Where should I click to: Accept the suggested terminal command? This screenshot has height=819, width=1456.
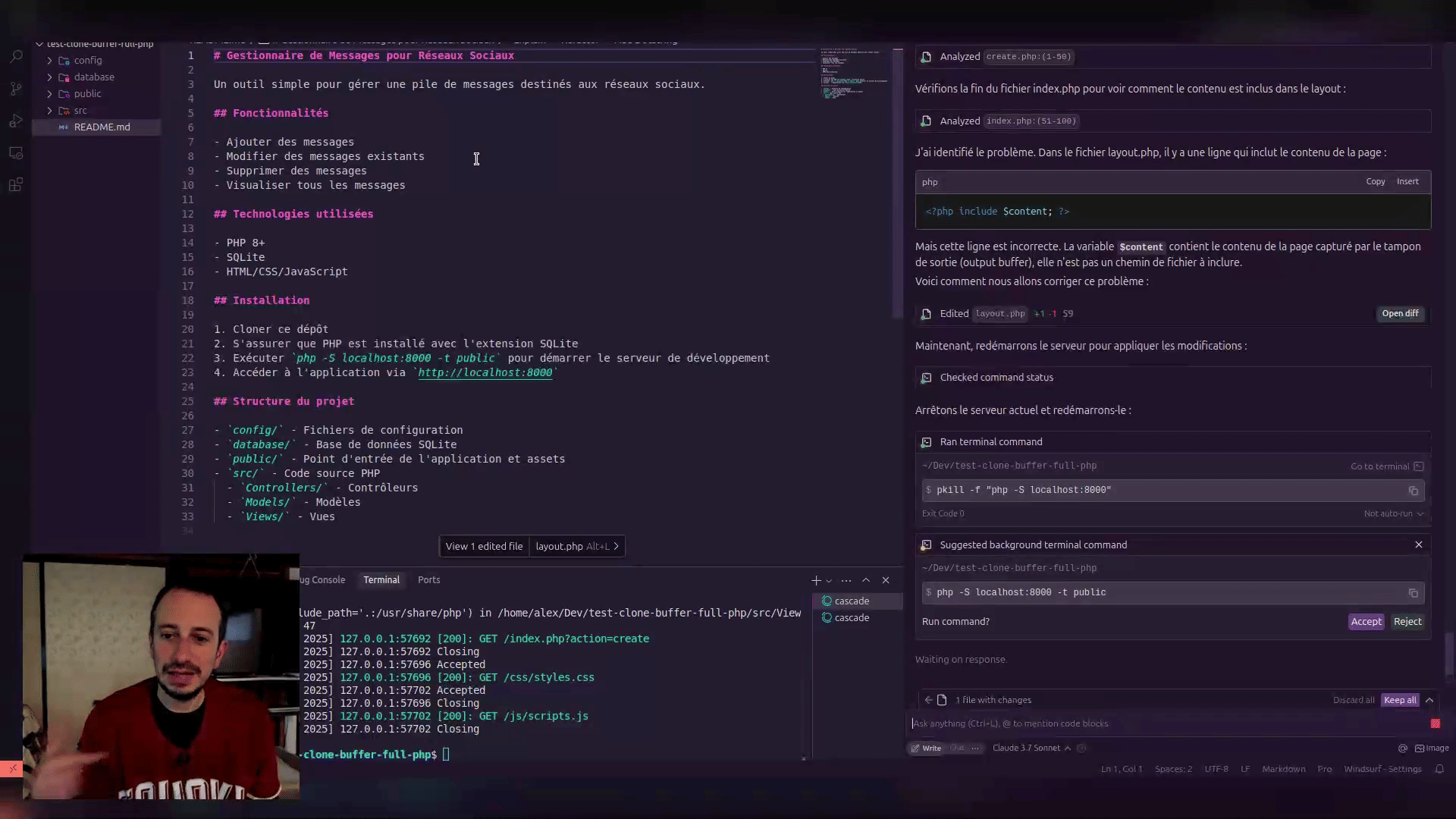coord(1366,622)
